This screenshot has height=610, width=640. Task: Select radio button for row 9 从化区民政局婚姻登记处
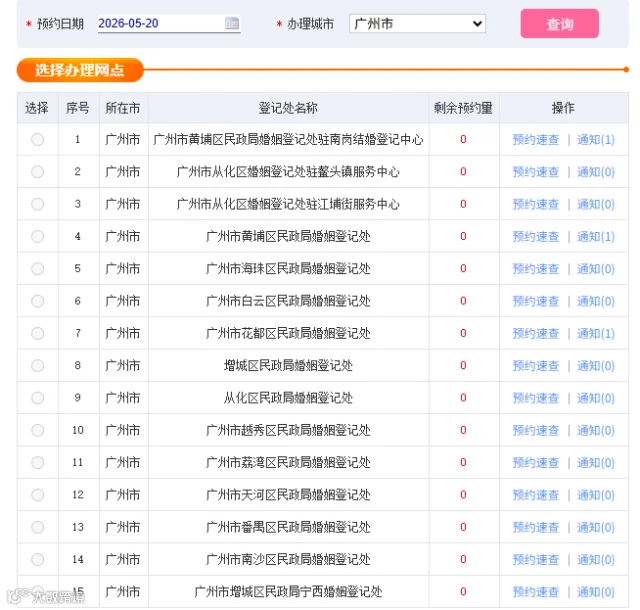click(x=38, y=398)
